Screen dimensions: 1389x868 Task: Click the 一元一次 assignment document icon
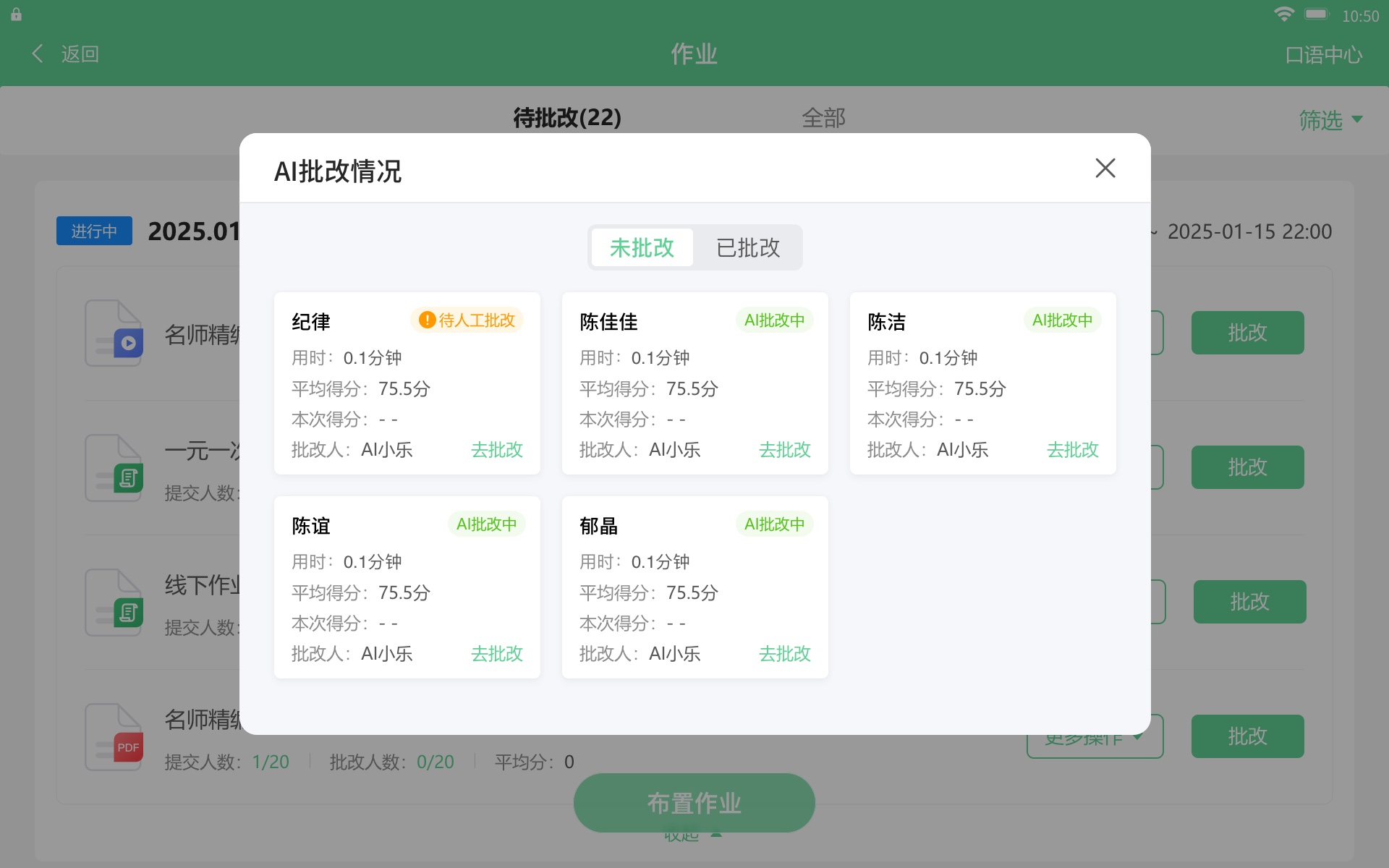click(x=114, y=468)
